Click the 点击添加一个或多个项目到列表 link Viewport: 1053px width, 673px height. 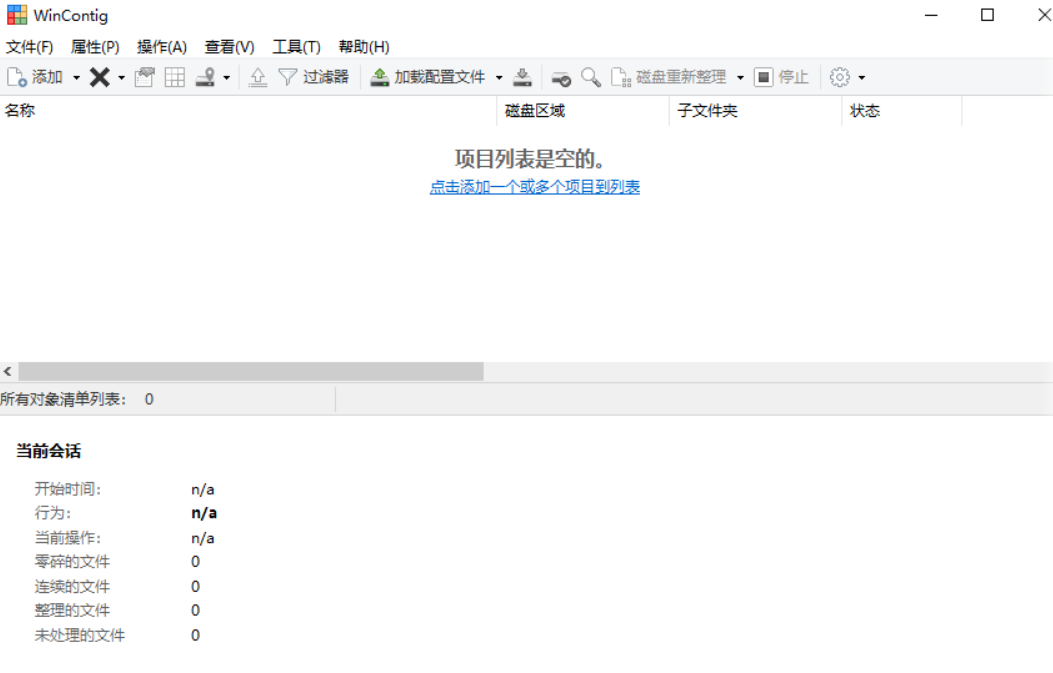click(533, 187)
